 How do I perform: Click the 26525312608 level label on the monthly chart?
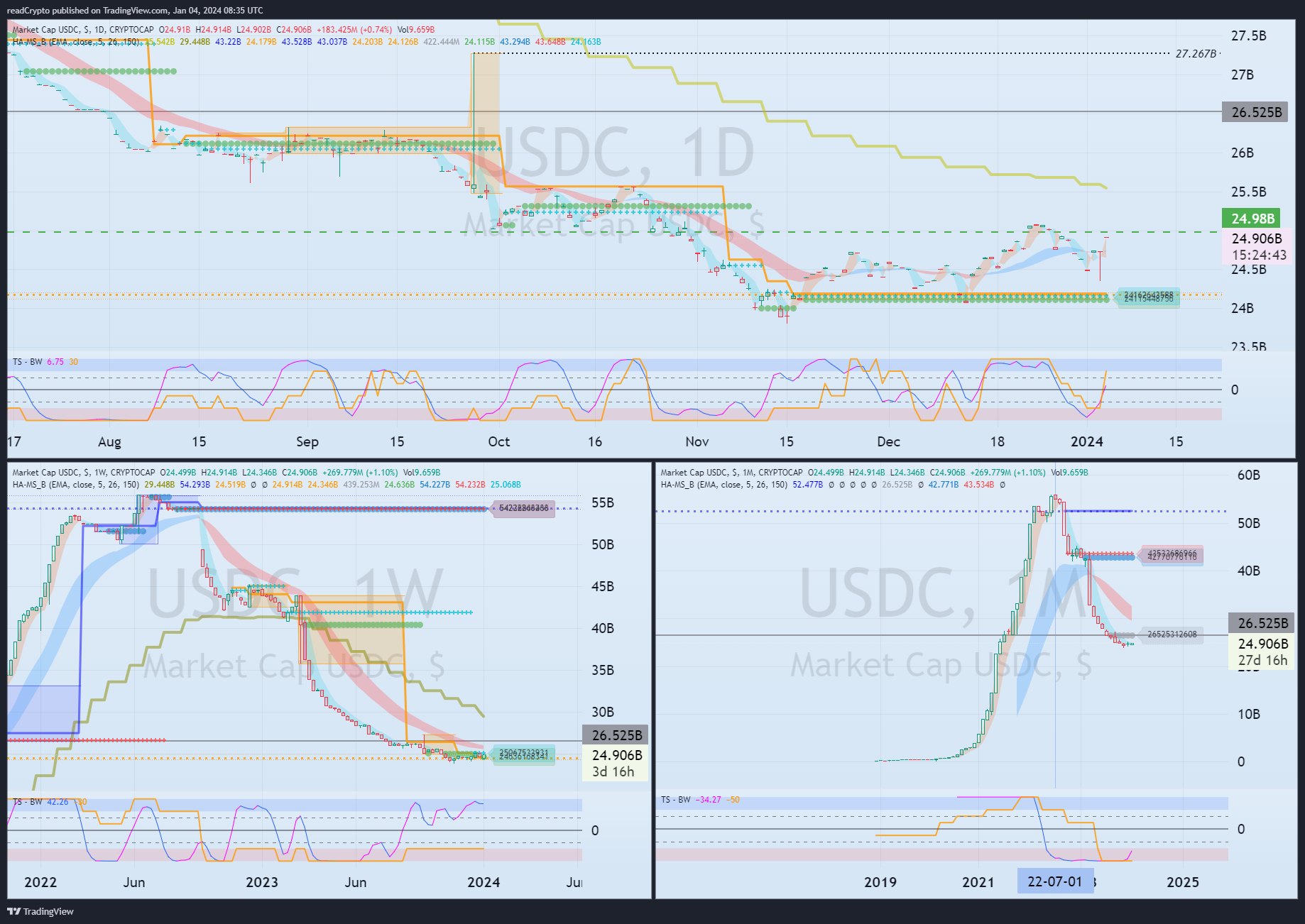coord(1172,634)
